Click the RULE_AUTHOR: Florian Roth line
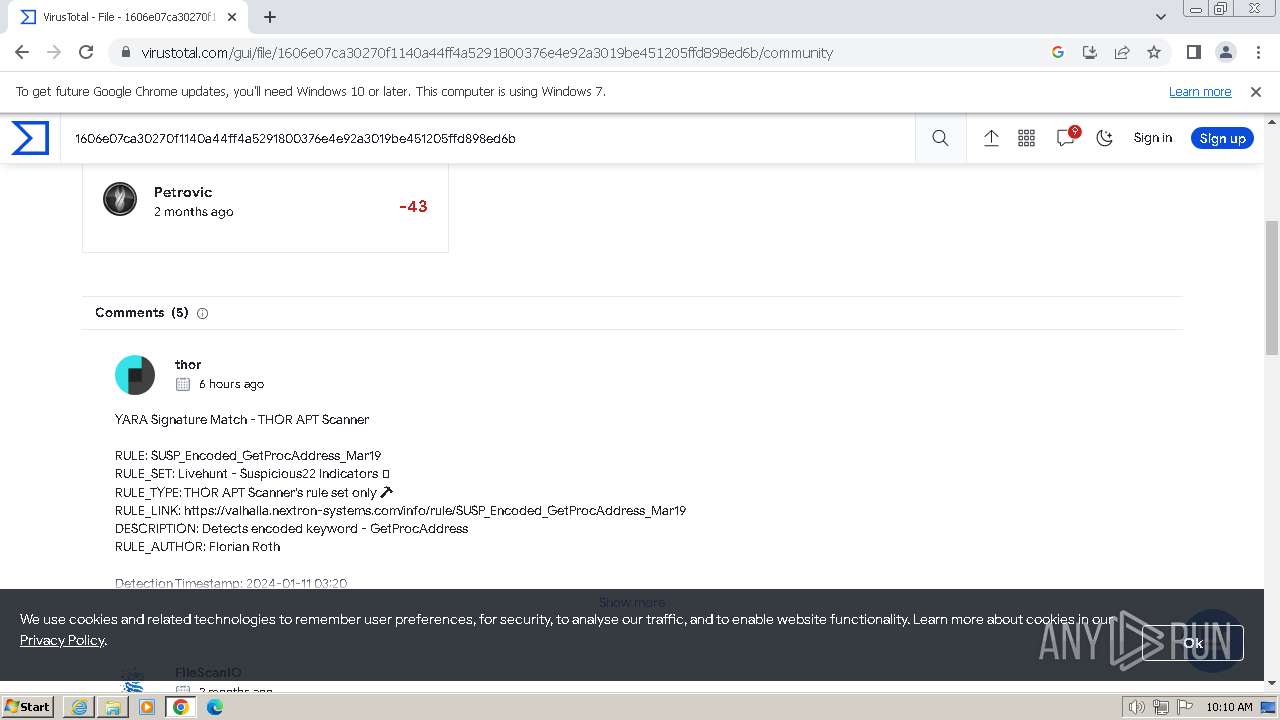 (x=198, y=546)
